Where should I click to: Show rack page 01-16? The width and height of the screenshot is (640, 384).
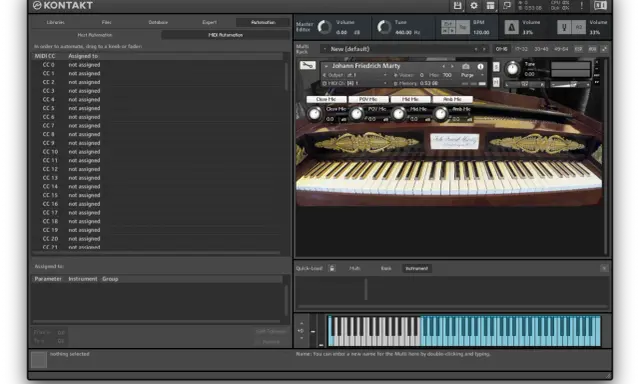pyautogui.click(x=501, y=49)
